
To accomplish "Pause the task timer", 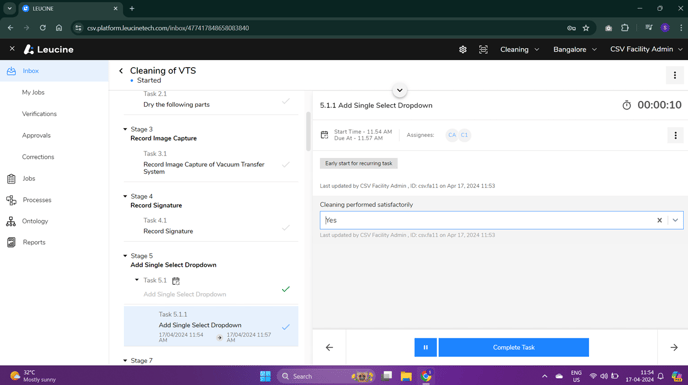I will click(x=425, y=347).
